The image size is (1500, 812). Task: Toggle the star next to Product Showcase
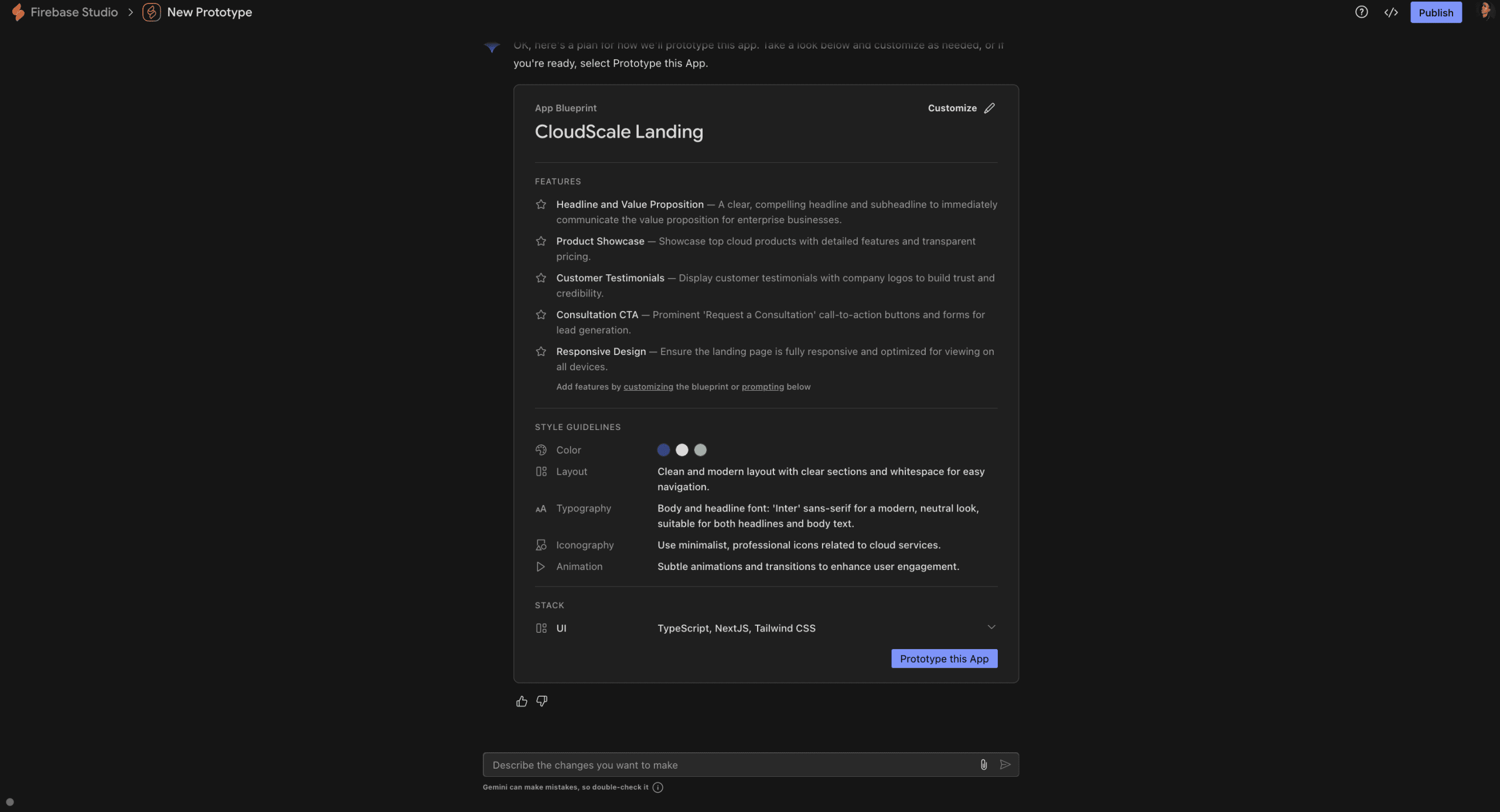tap(541, 241)
